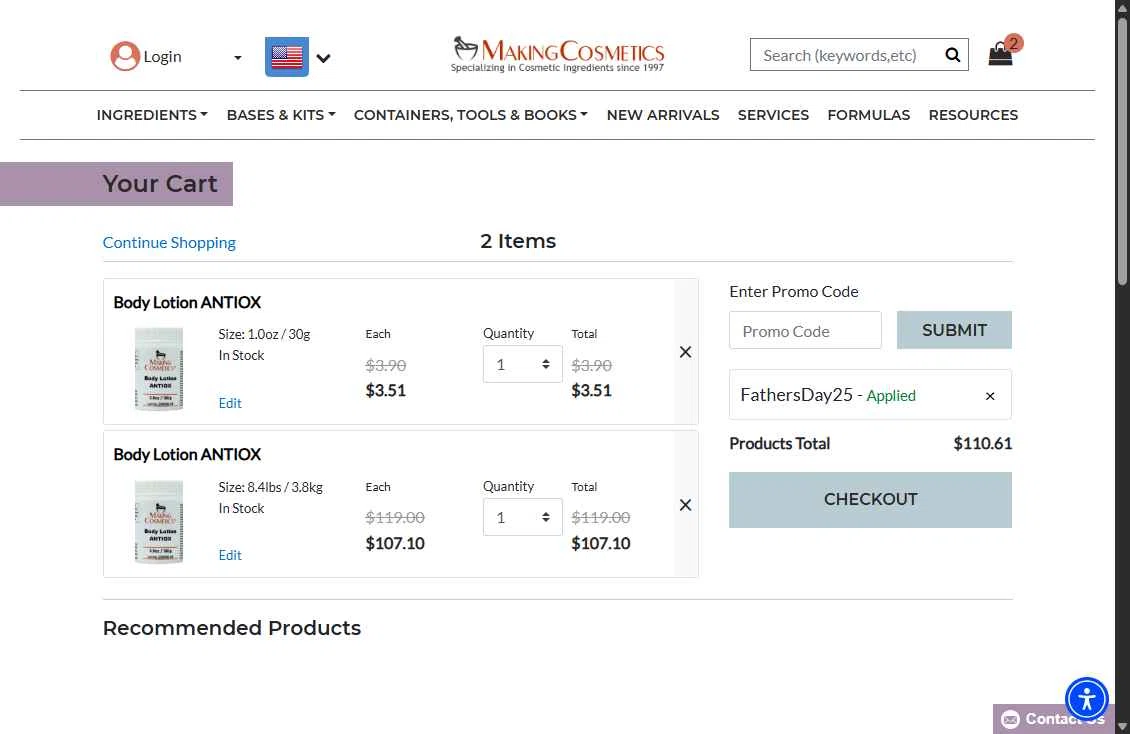Image resolution: width=1130 pixels, height=734 pixels.
Task: Click the Products Total $110.61 amount
Action: (x=982, y=444)
